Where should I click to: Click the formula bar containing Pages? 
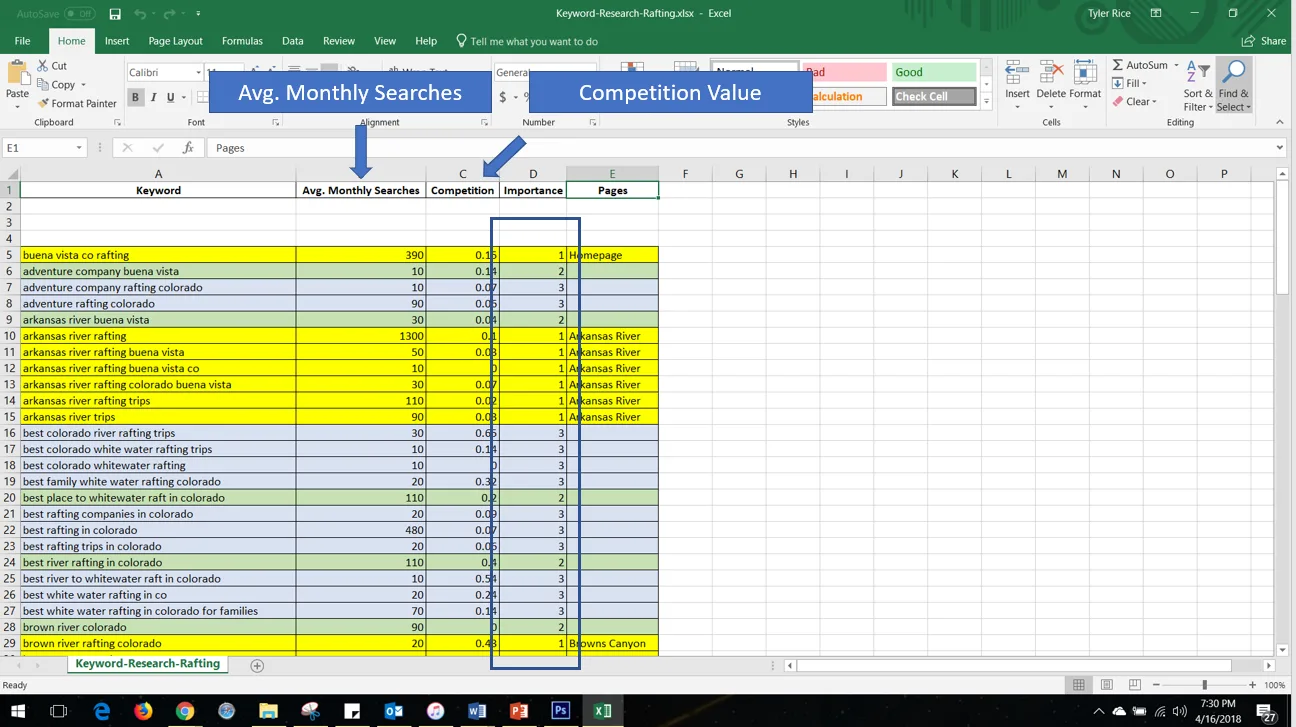[x=740, y=148]
